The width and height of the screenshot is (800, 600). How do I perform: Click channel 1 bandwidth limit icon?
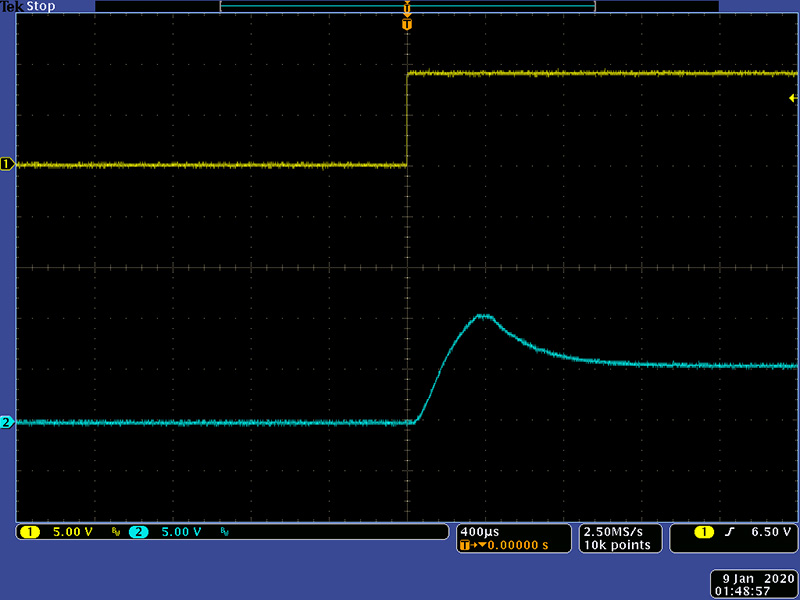[115, 532]
